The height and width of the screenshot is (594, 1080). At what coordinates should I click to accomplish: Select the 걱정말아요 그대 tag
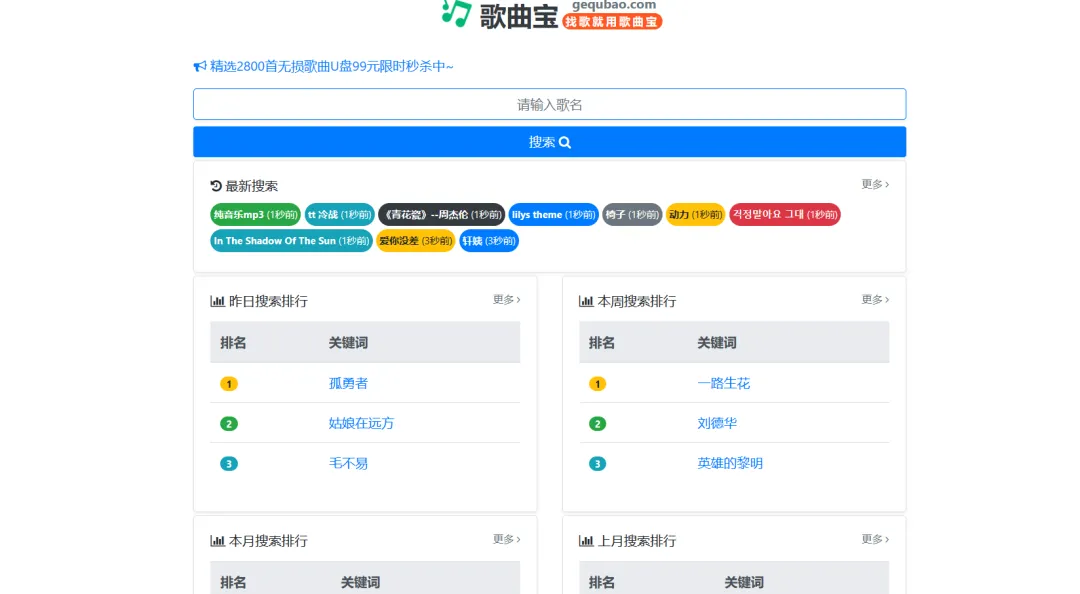785,214
